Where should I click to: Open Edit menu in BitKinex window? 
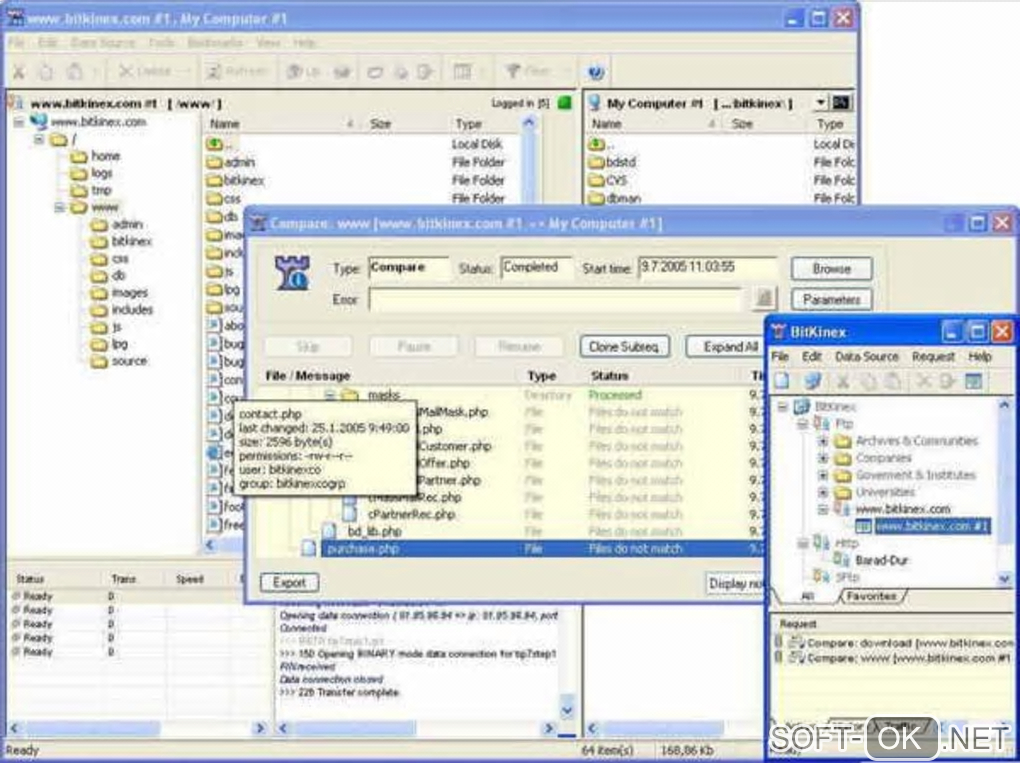811,356
